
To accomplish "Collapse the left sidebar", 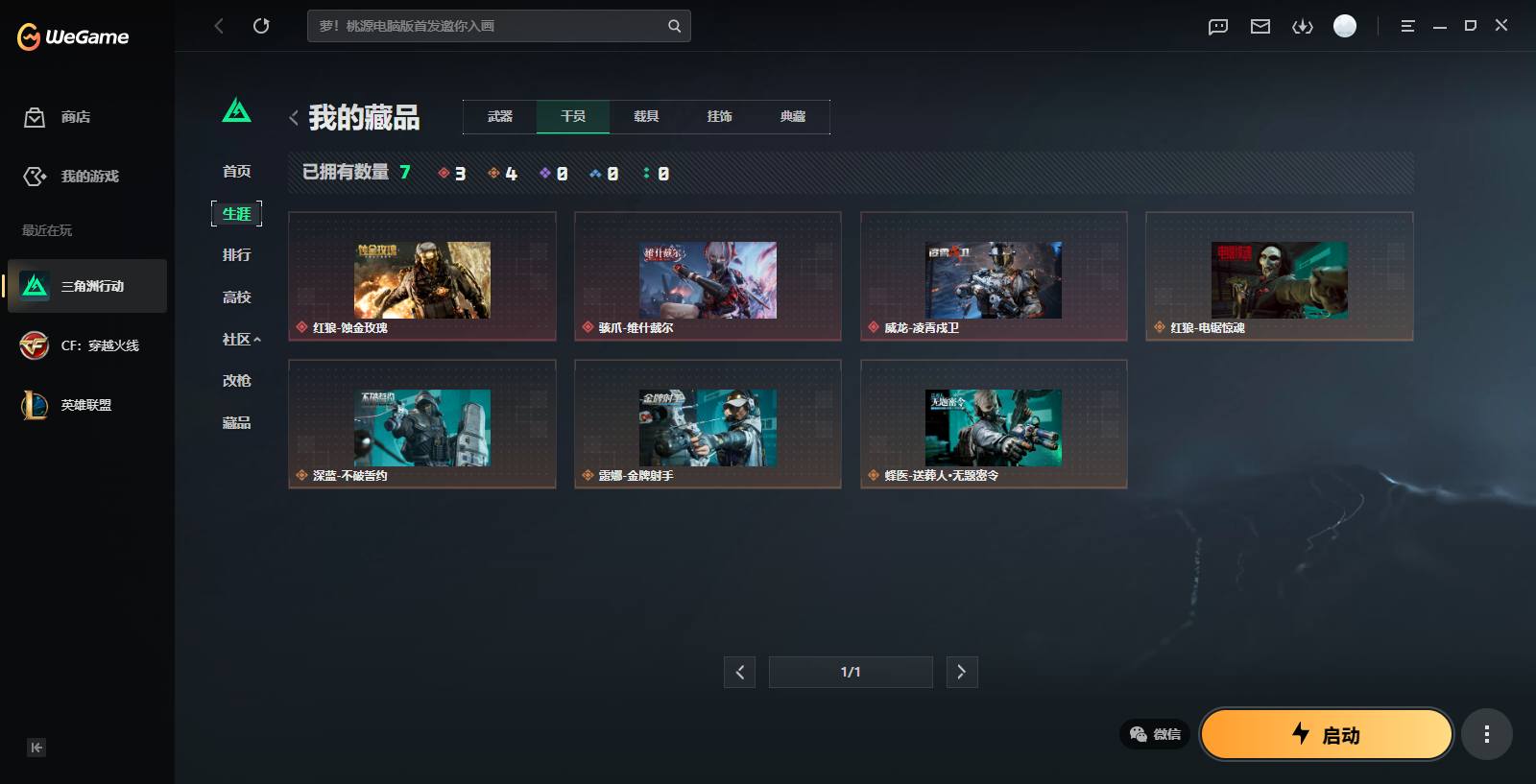I will (x=36, y=748).
